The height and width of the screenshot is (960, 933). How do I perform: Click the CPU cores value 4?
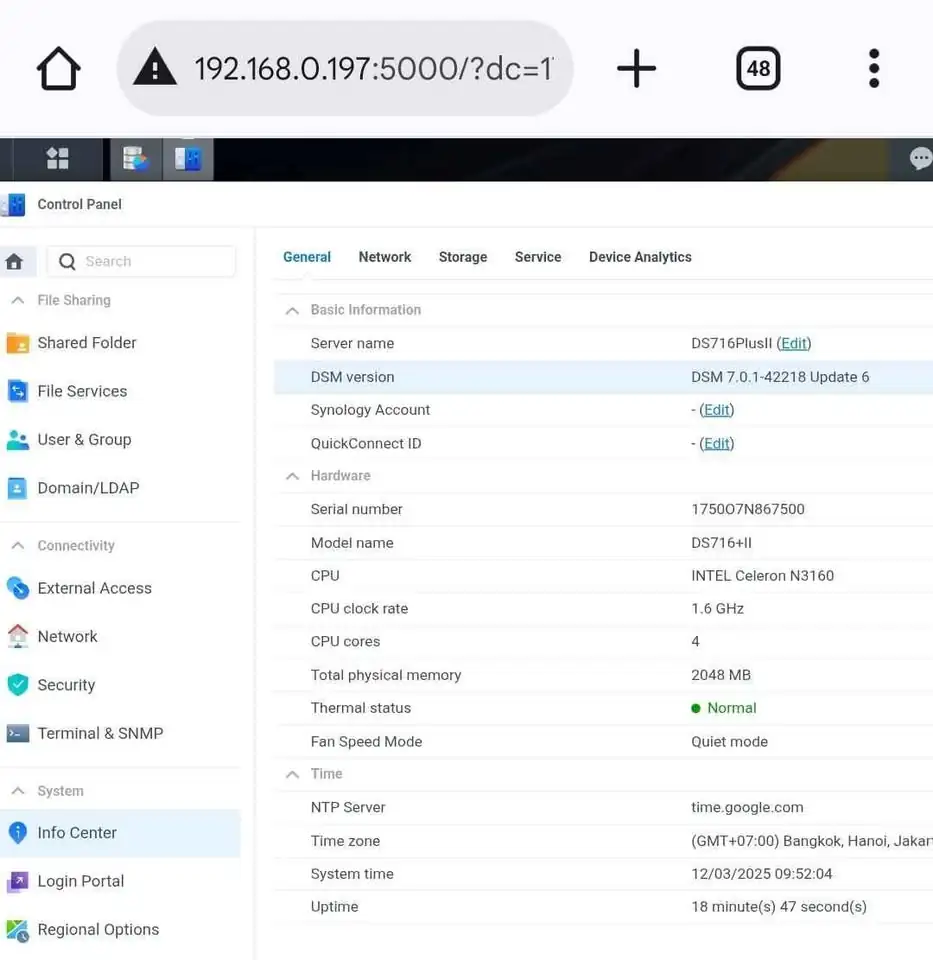tap(695, 642)
